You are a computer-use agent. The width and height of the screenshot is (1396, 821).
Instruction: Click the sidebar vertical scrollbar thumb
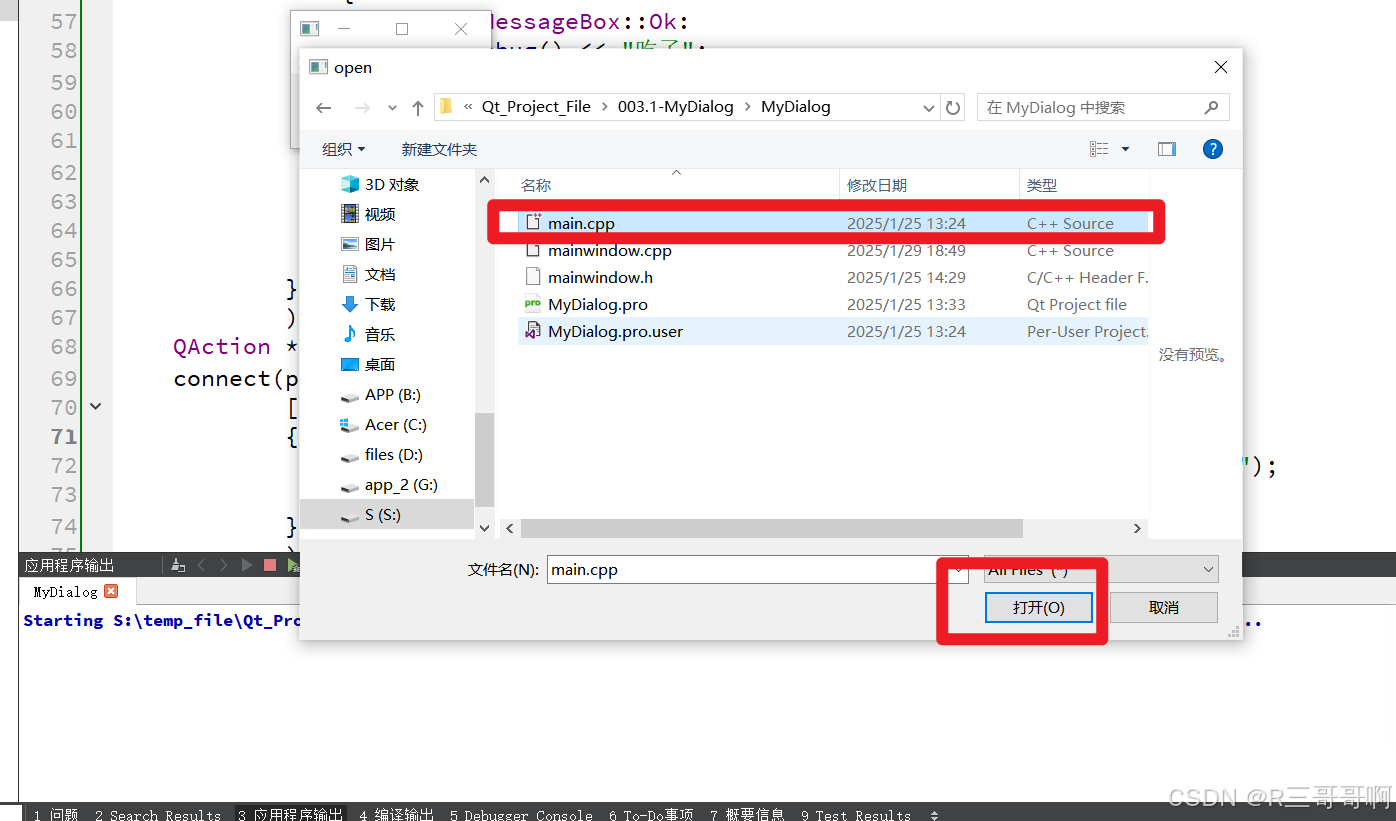click(x=484, y=460)
